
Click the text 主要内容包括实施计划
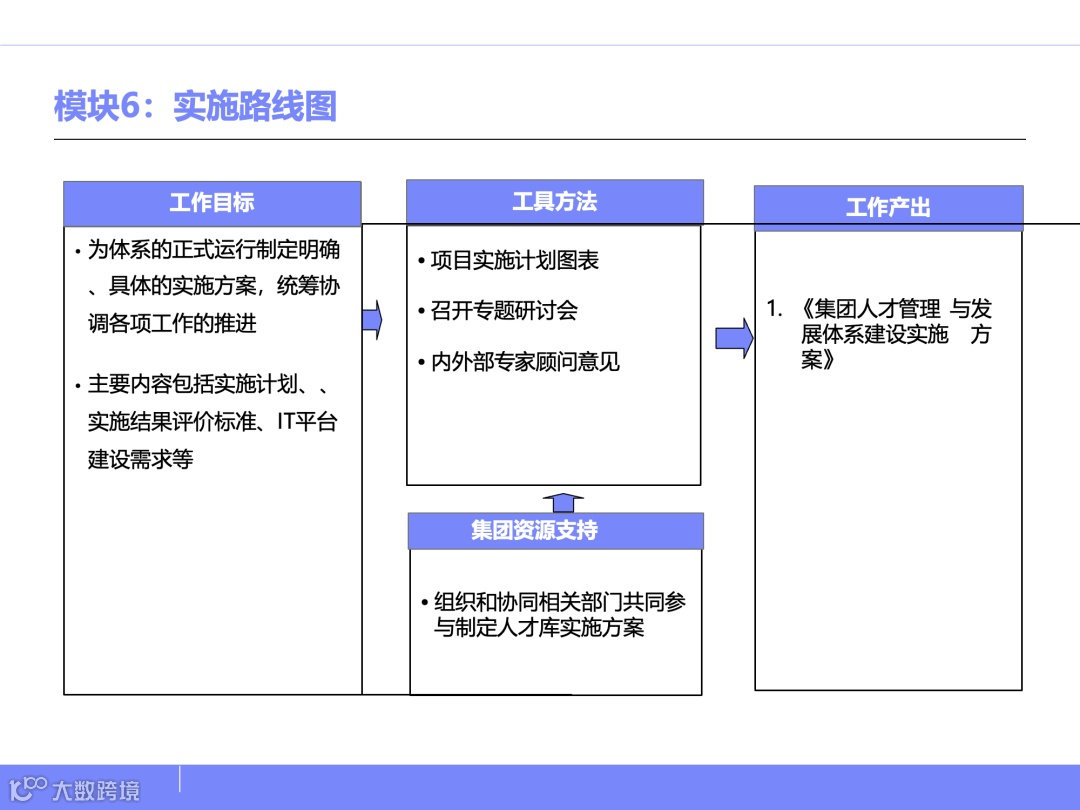pos(193,384)
